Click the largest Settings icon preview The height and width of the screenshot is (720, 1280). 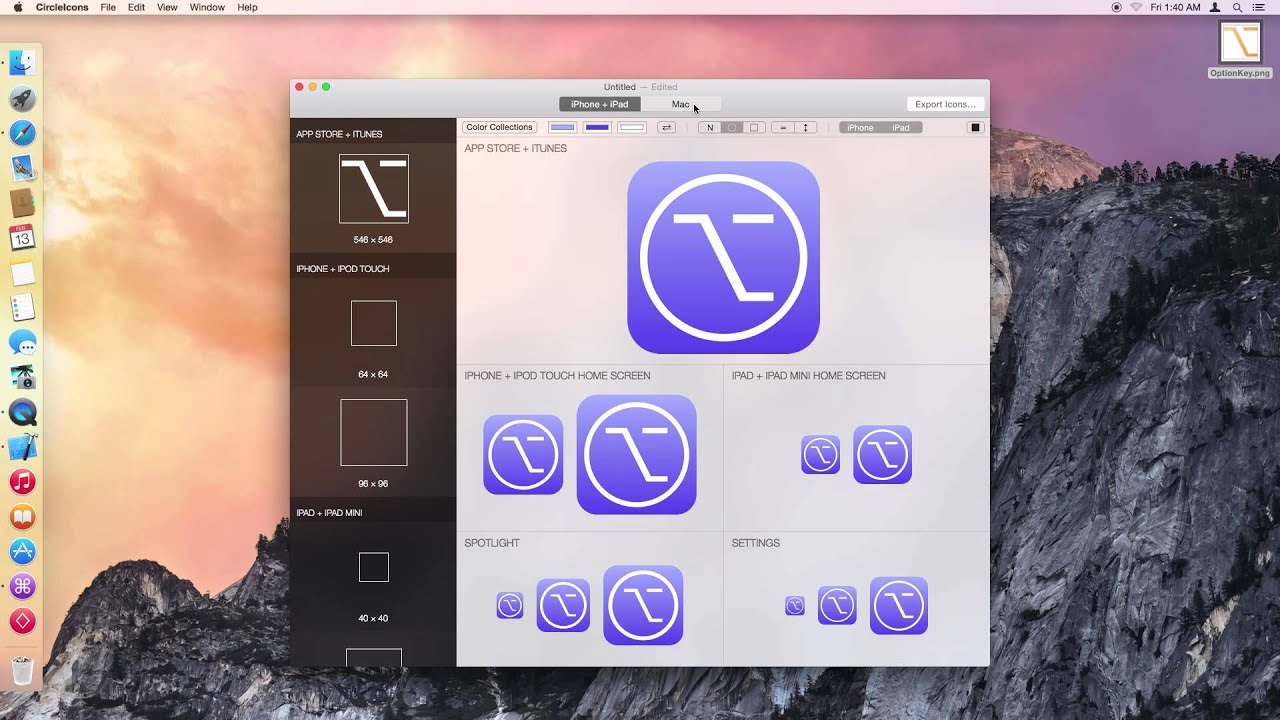tap(898, 605)
